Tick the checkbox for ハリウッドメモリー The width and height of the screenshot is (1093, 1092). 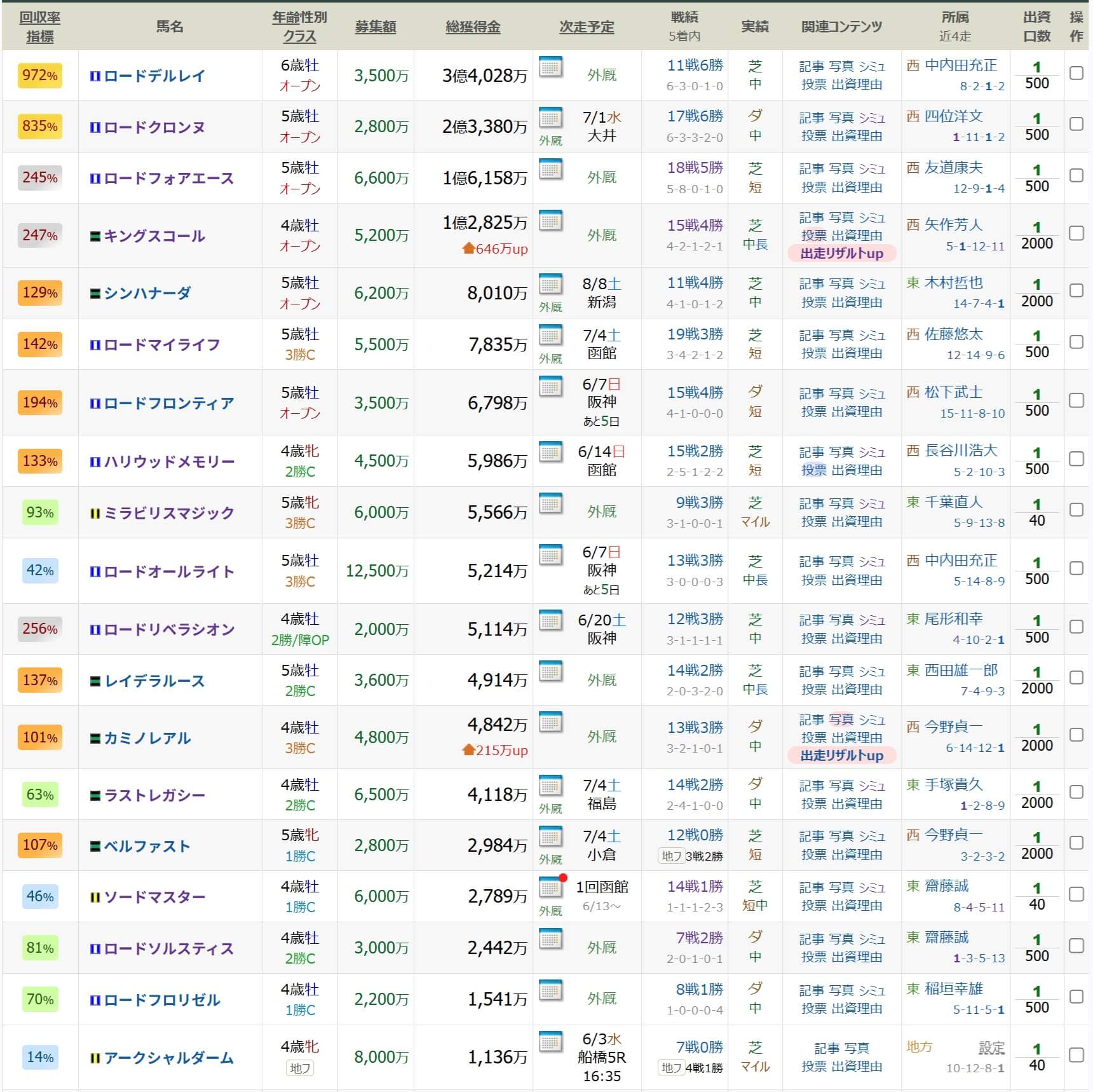(x=1076, y=458)
